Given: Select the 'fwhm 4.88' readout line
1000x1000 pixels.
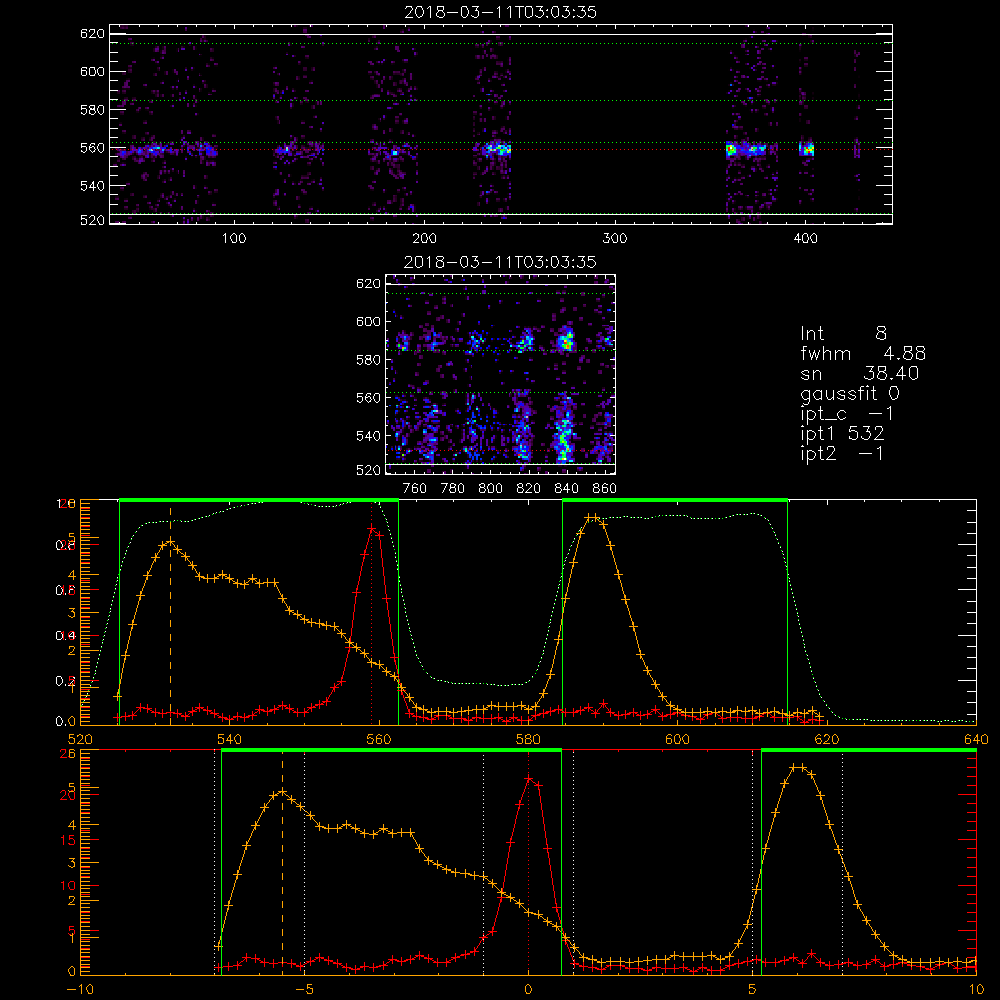Looking at the screenshot, I should 863,353.
